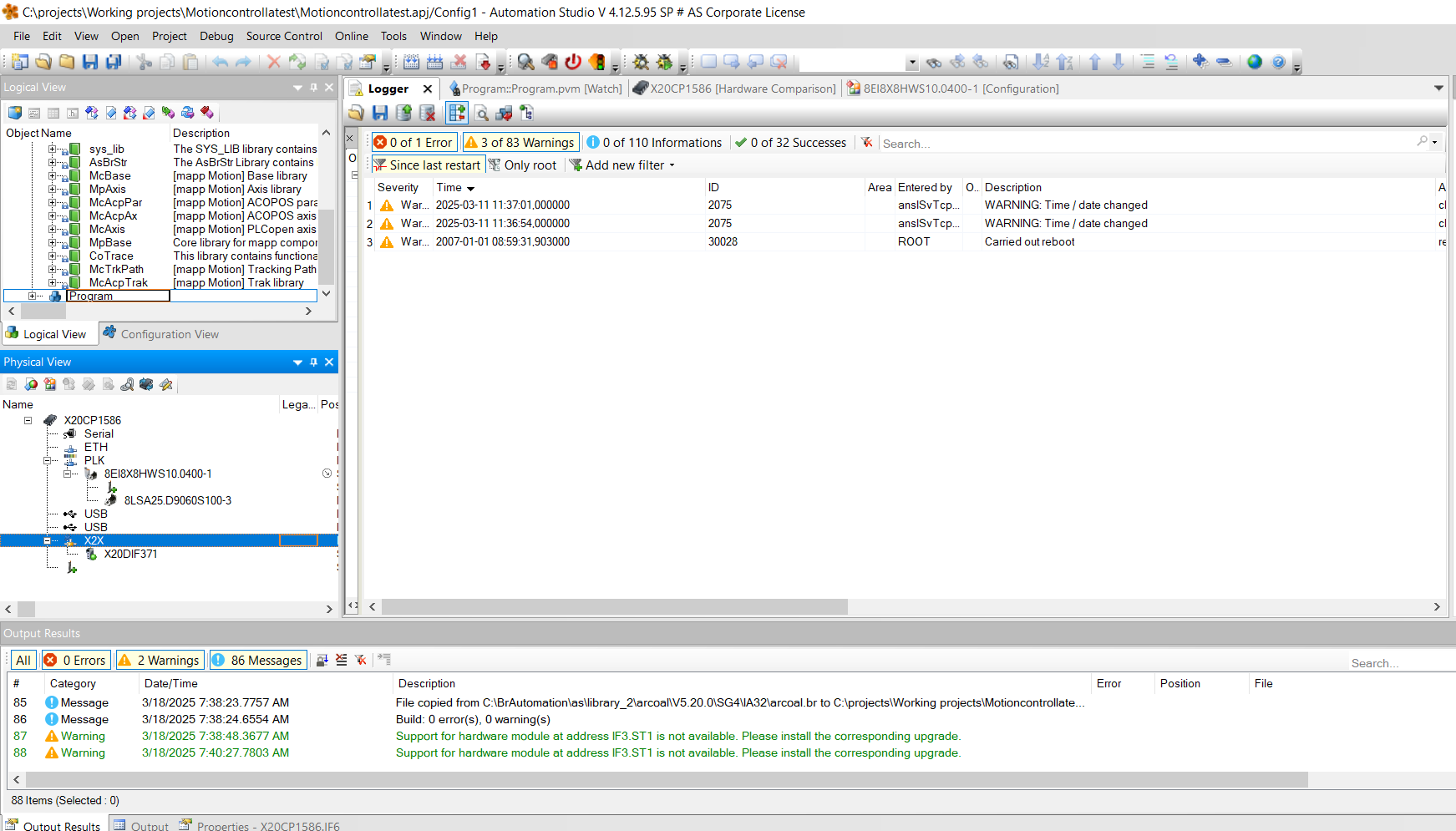
Task: Click the blue globe icon in toolbar
Action: pos(1254,62)
